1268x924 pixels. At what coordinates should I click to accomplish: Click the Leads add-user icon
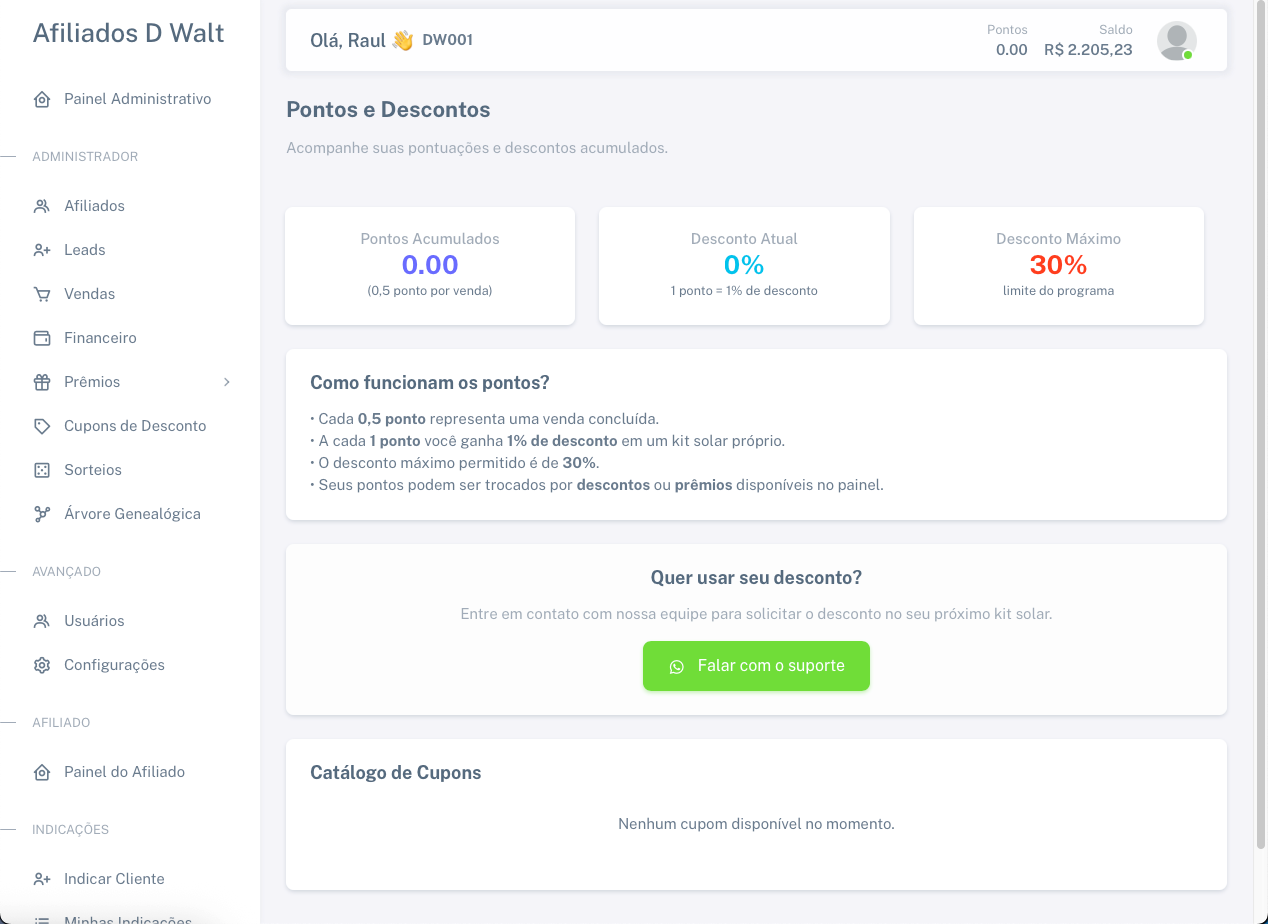(x=42, y=250)
